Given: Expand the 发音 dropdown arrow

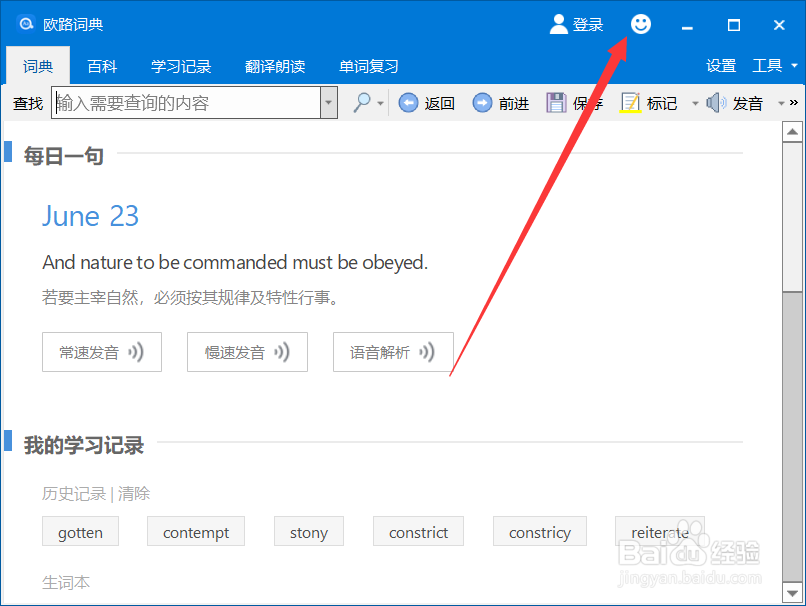Looking at the screenshot, I should click(x=781, y=103).
